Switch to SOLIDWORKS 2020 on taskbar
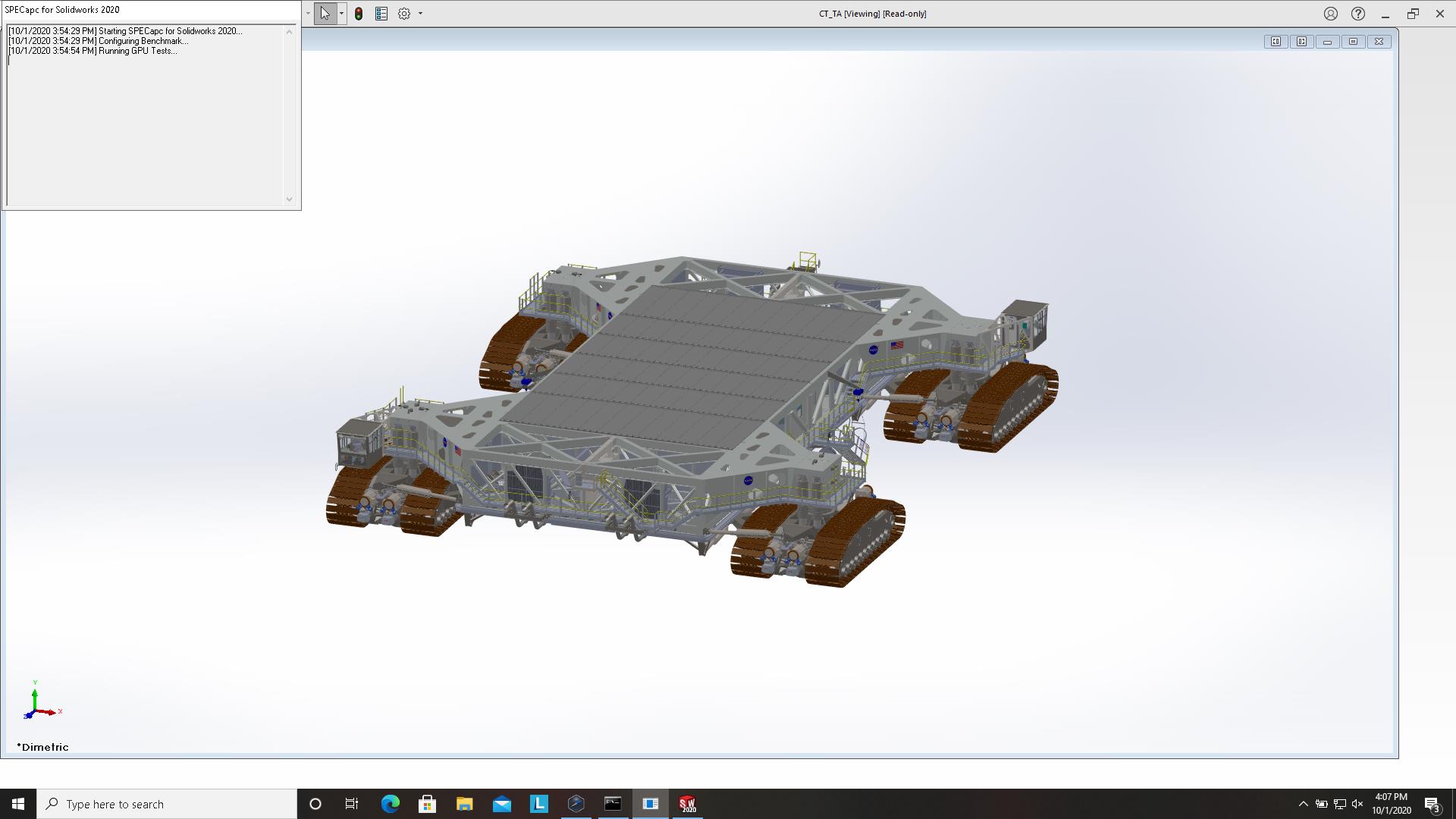1456x819 pixels. point(687,804)
